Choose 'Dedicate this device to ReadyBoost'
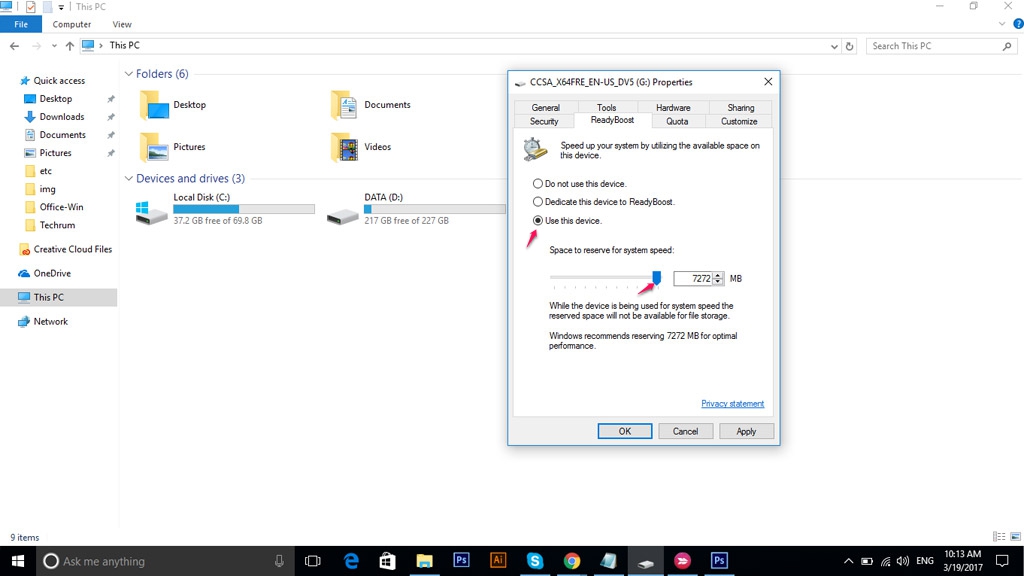Image resolution: width=1024 pixels, height=576 pixels. [538, 202]
